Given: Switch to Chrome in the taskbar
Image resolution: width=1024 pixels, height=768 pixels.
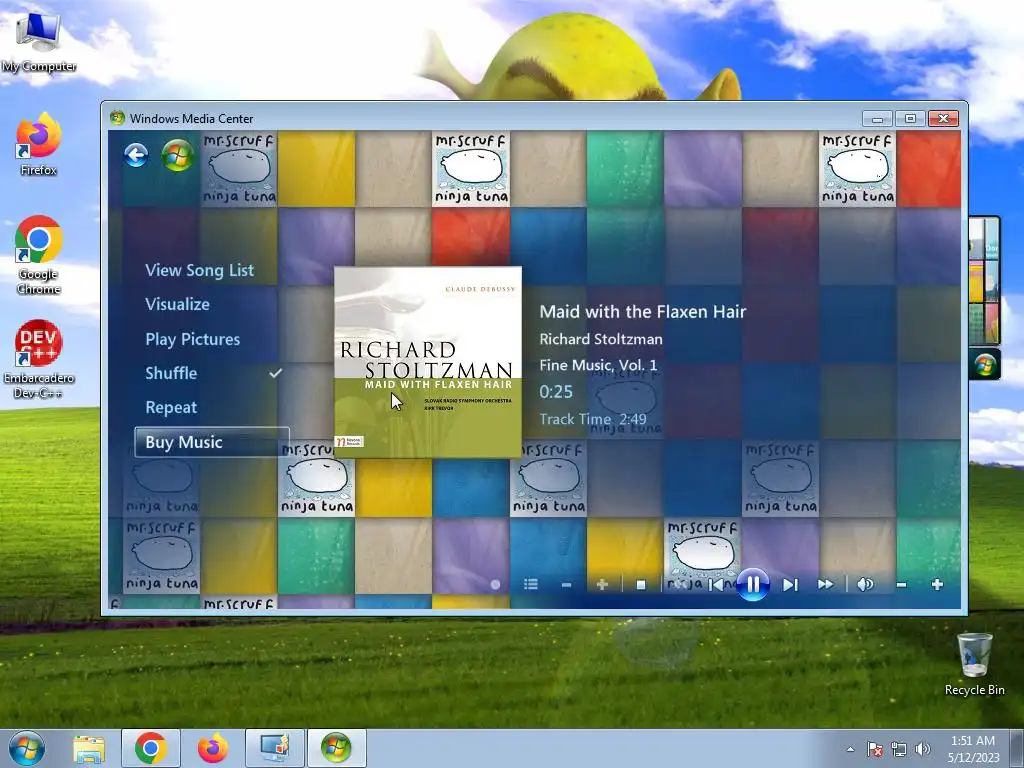Looking at the screenshot, I should (151, 748).
